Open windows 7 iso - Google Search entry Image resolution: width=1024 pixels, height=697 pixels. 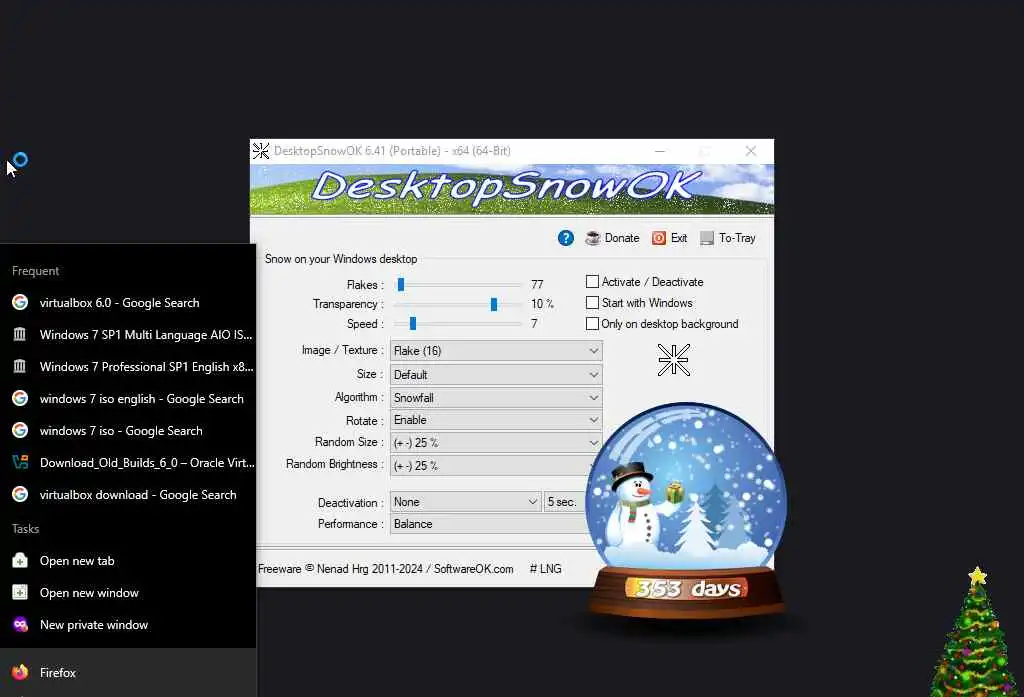[x=128, y=430]
